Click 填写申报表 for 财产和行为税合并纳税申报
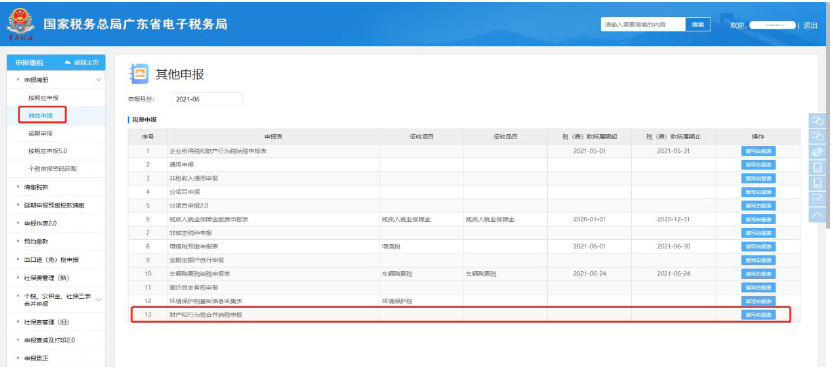 pyautogui.click(x=758, y=315)
